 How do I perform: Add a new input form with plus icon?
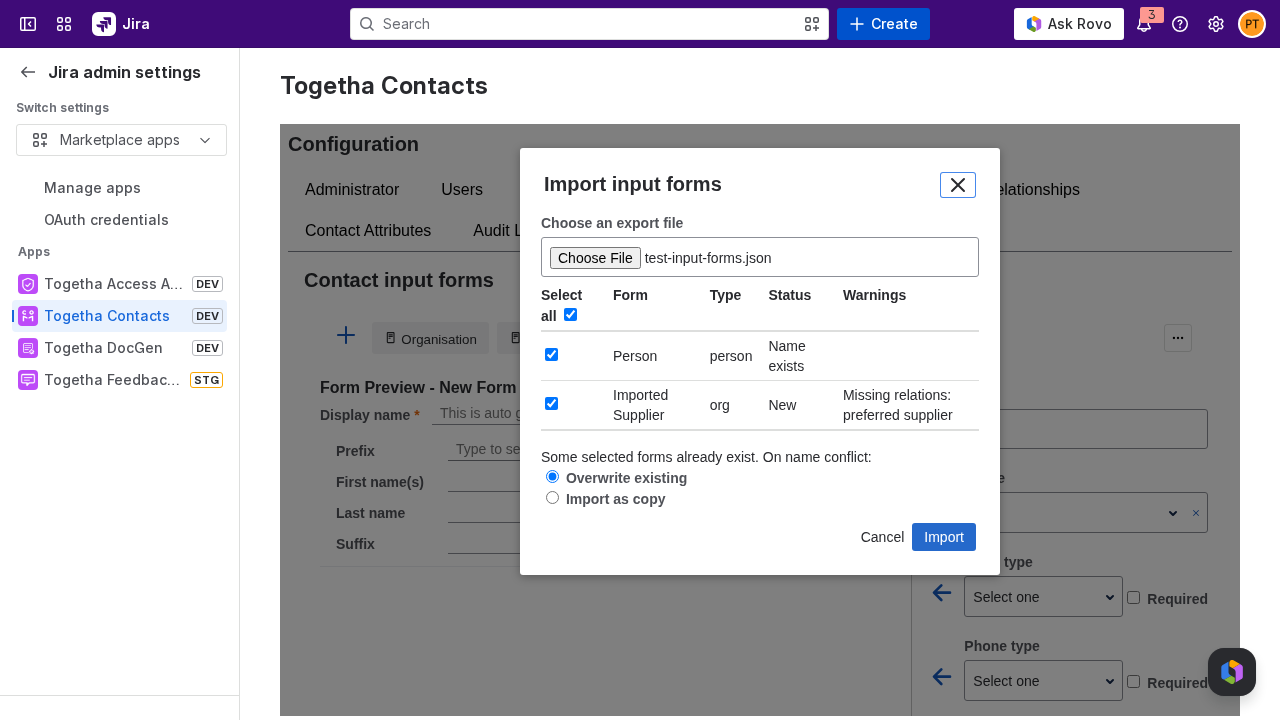coord(346,335)
